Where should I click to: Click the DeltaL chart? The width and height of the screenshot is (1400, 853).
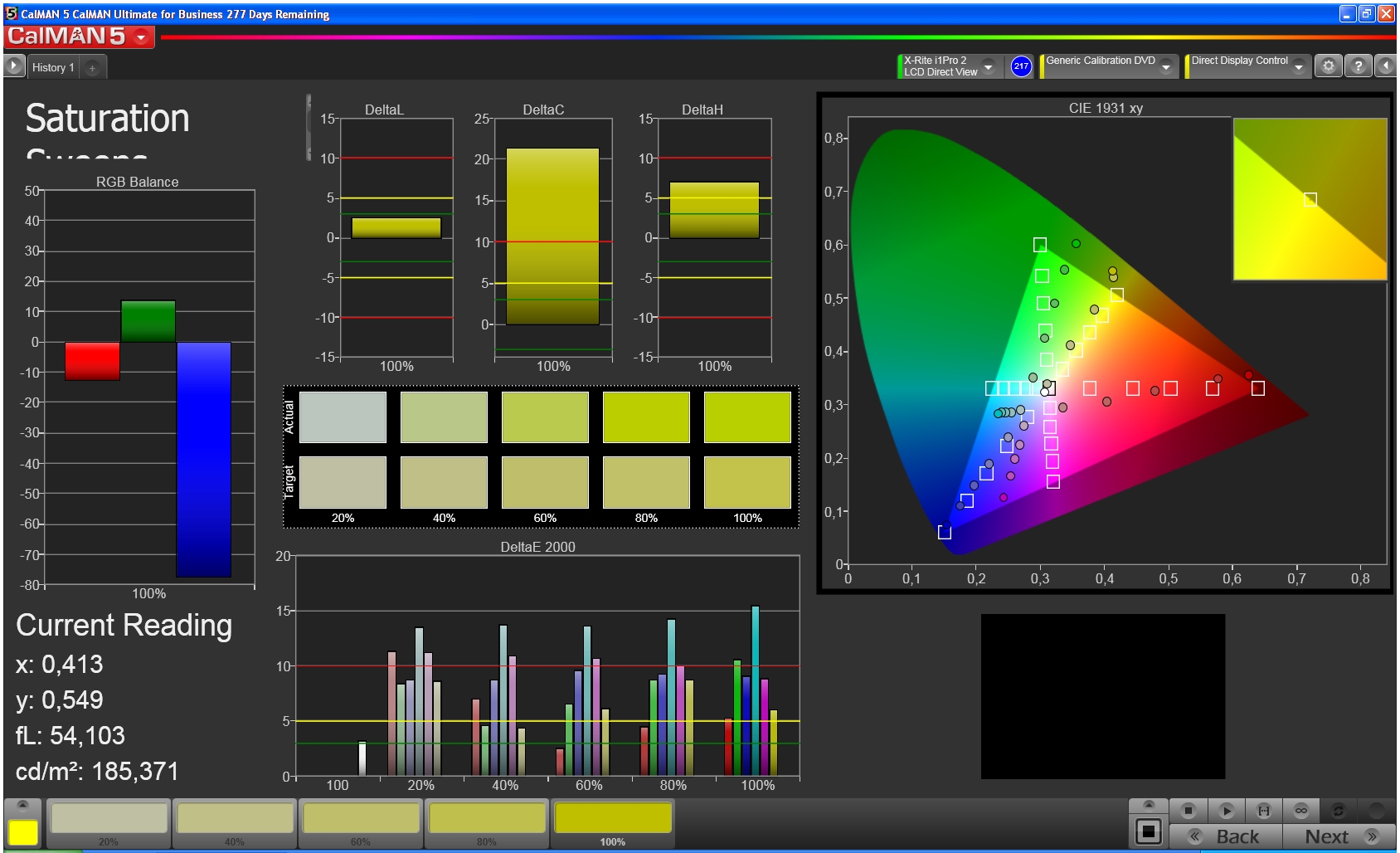tap(396, 237)
